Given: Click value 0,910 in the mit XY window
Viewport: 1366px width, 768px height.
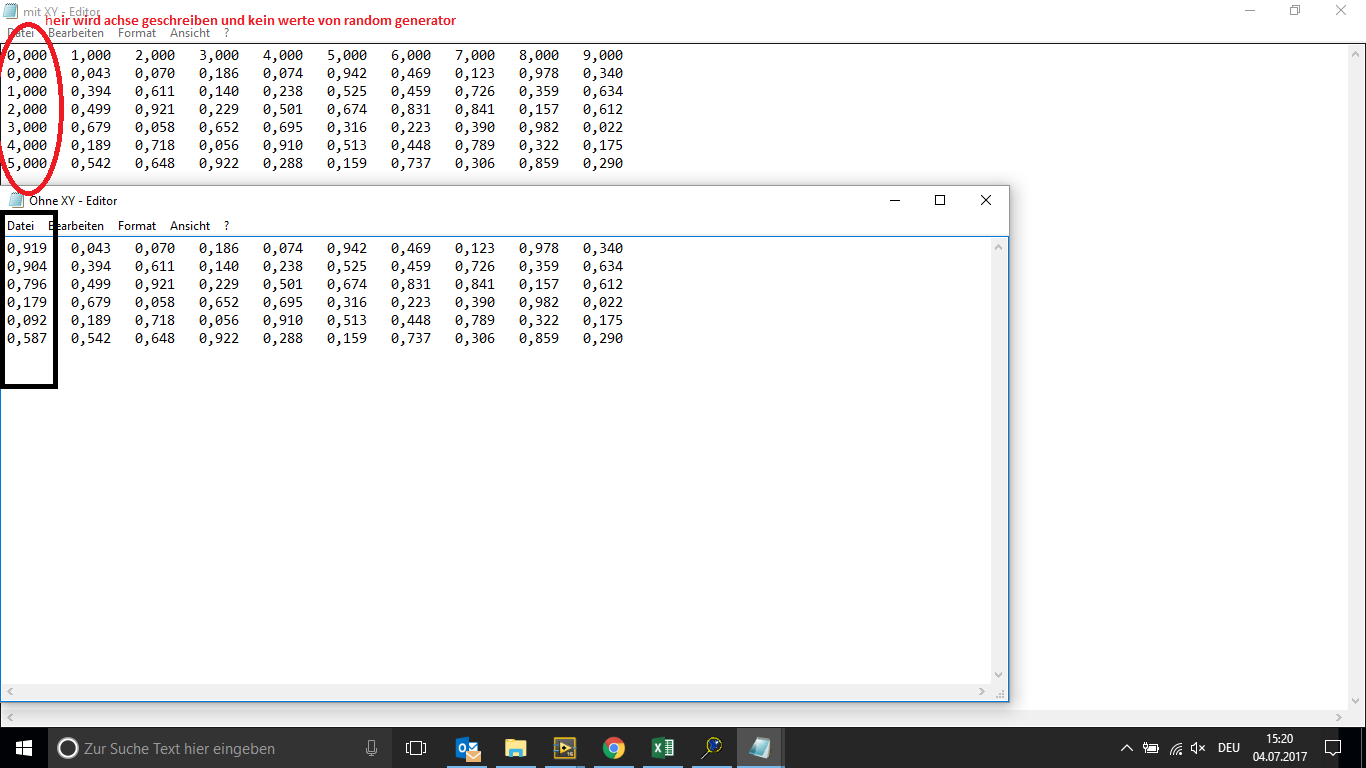Looking at the screenshot, I should 283,145.
